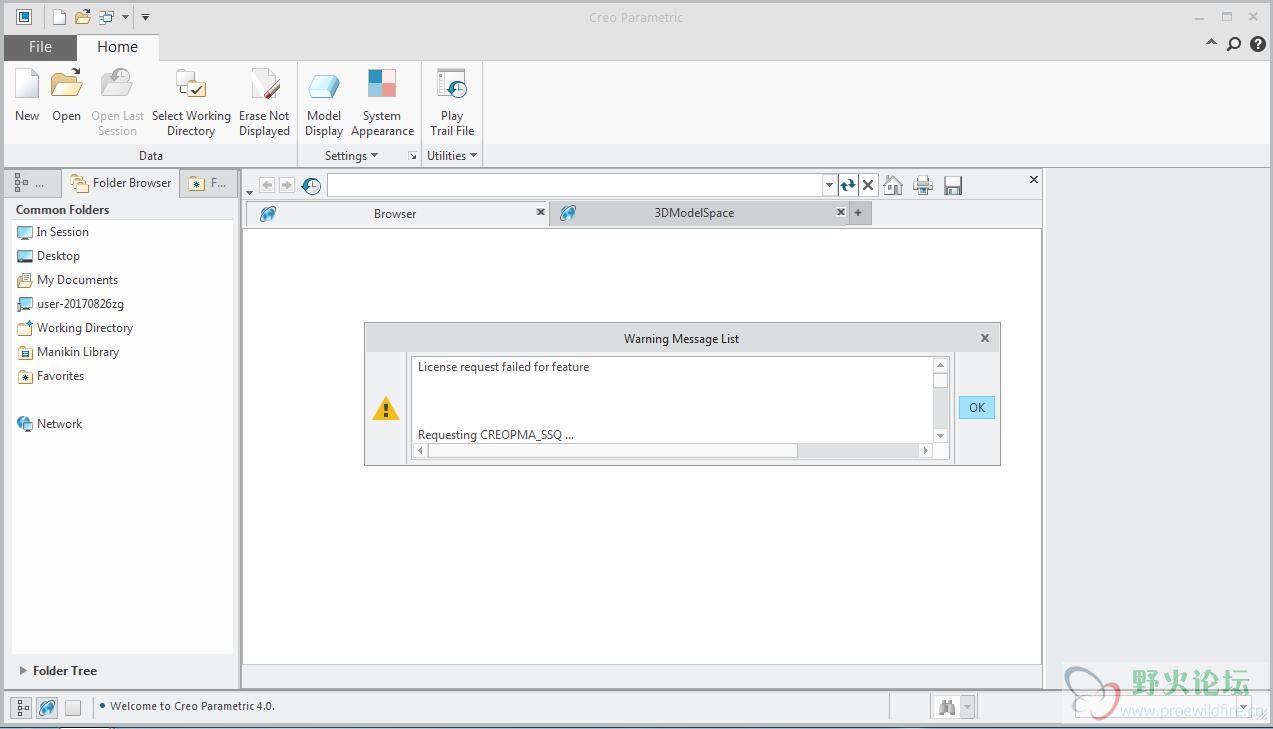Switch to the Model Tree navigator tab
1273x729 pixels.
coord(31,183)
